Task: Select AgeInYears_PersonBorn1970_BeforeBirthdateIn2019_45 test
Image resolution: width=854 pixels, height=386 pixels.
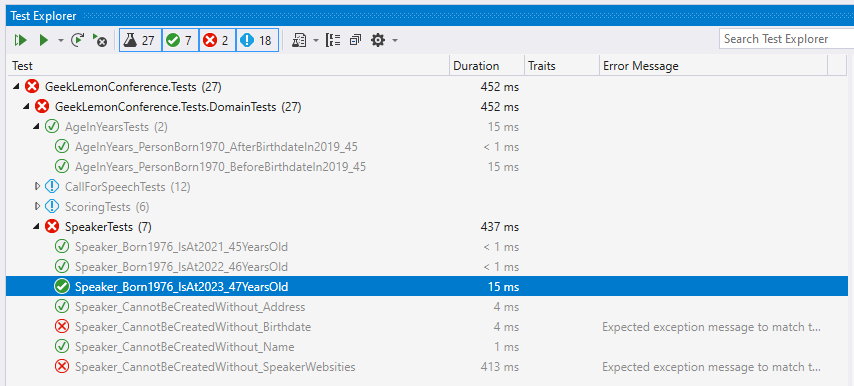Action: coord(427,167)
